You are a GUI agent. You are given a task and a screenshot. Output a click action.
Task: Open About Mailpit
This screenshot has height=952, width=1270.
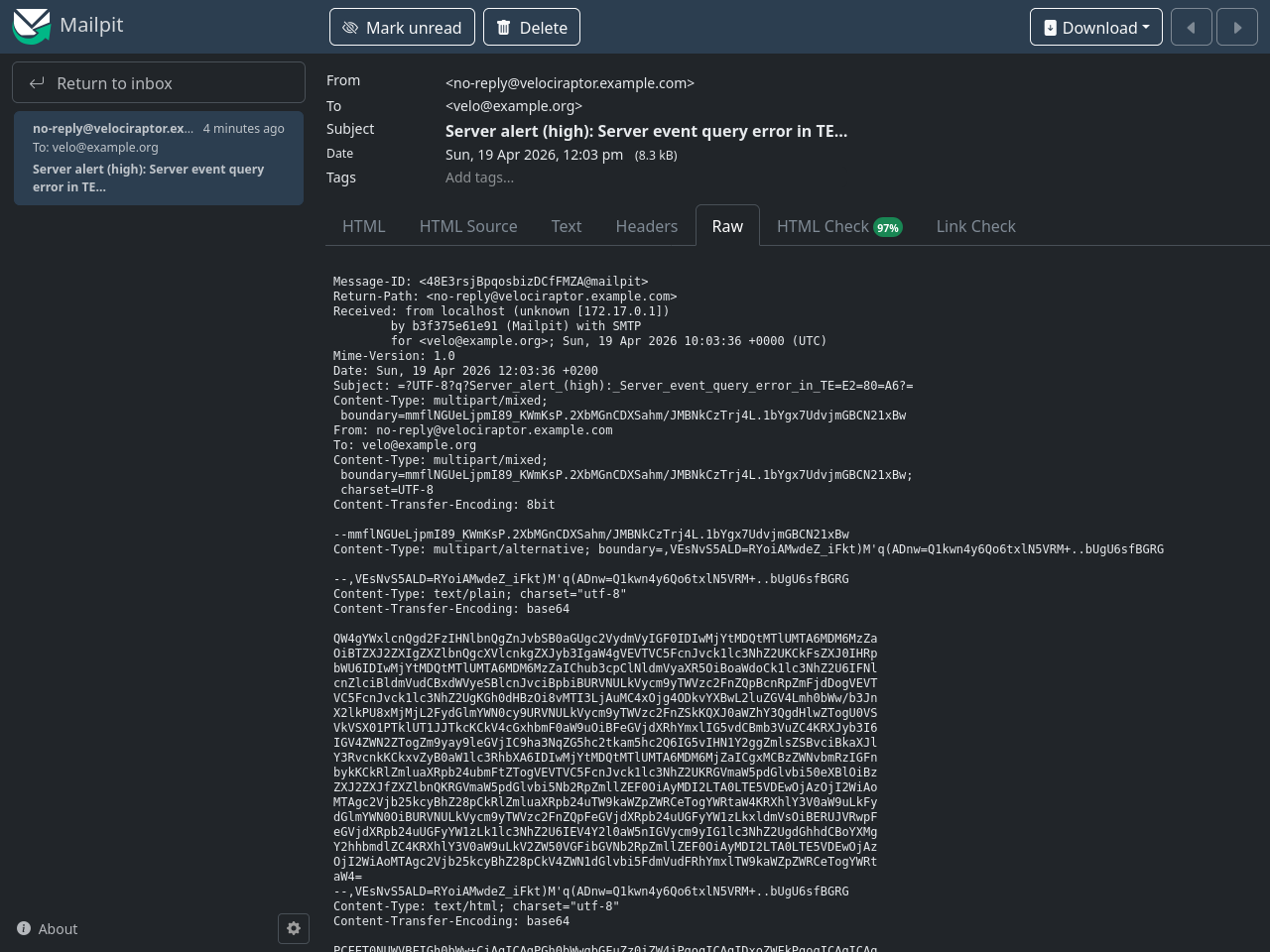pyautogui.click(x=48, y=929)
